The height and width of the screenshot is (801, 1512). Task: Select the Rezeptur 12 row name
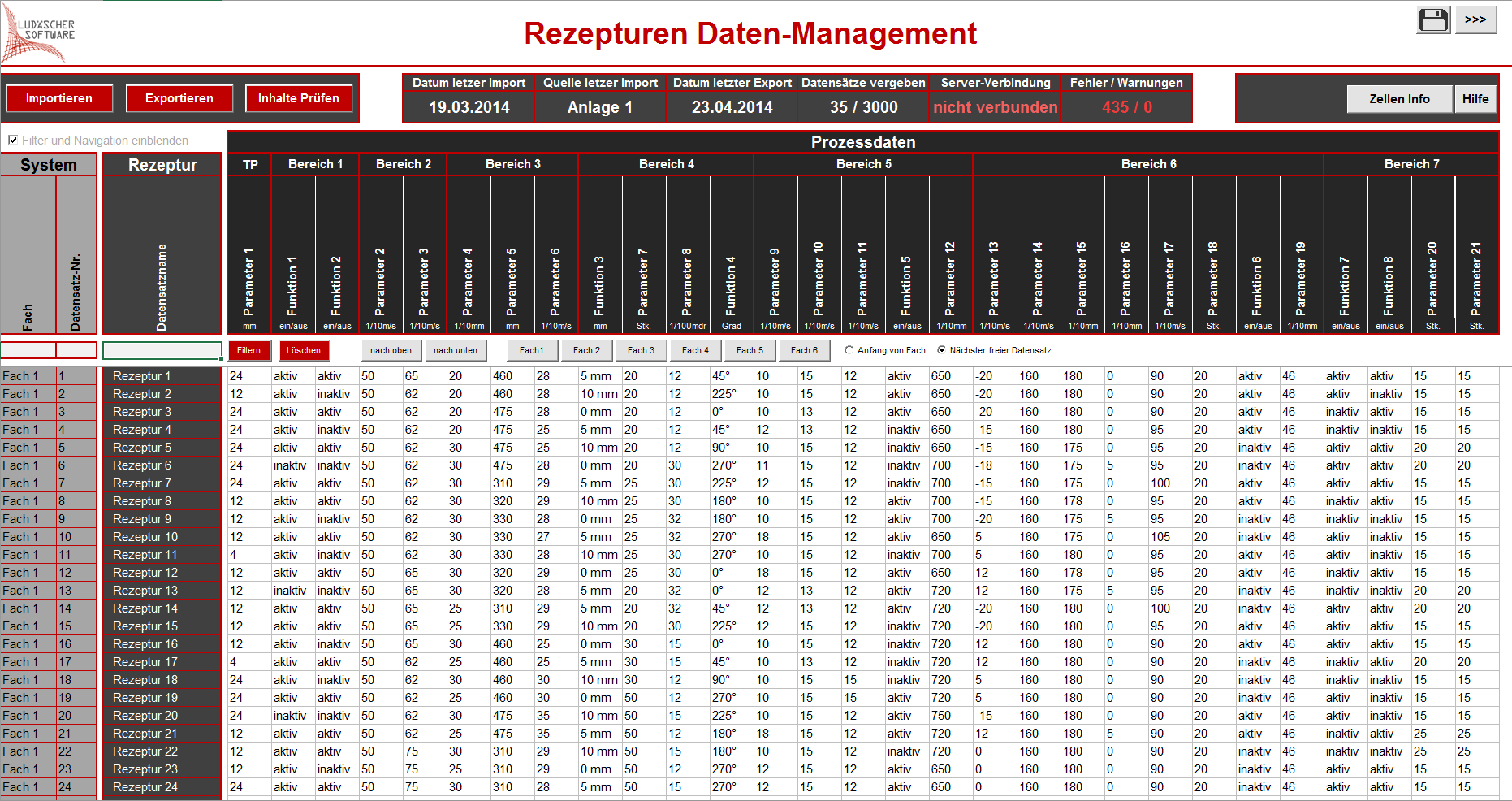[145, 573]
